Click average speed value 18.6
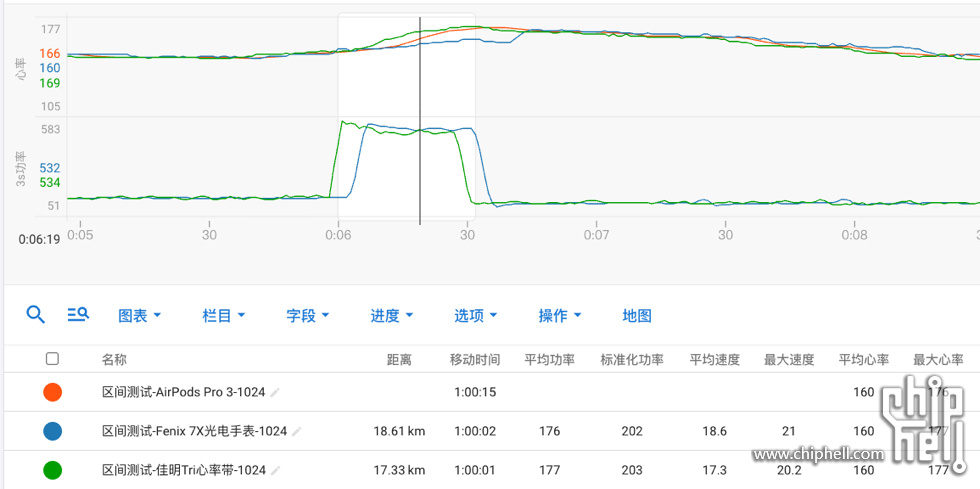The width and height of the screenshot is (980, 489). point(715,431)
